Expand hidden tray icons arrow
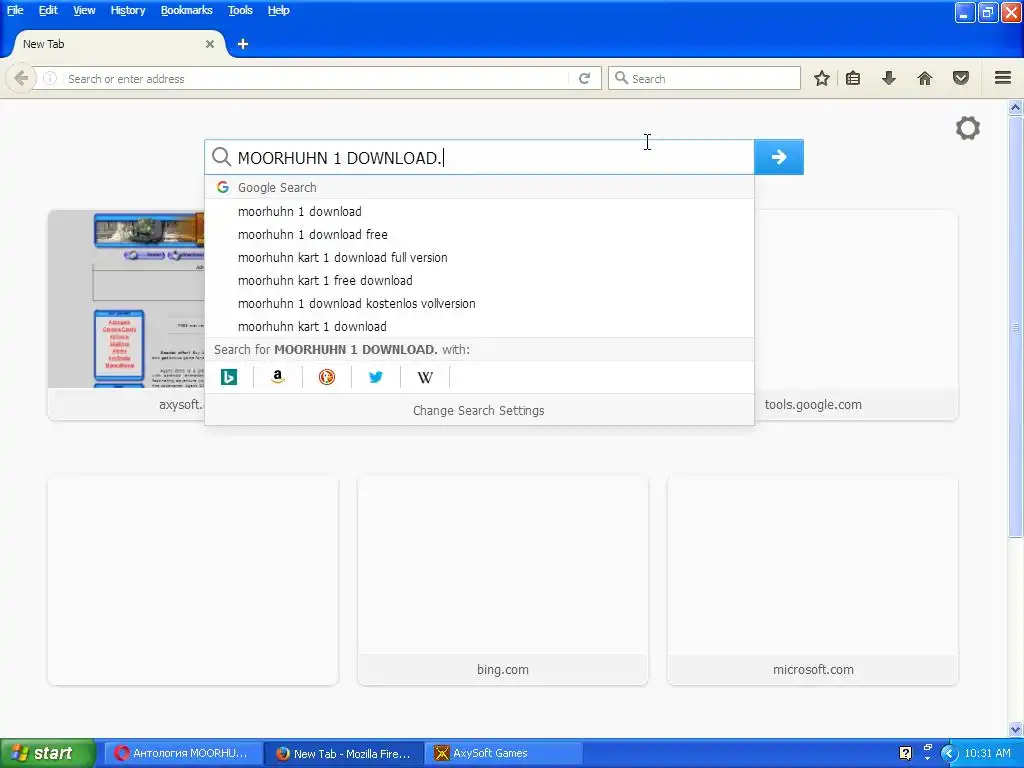The height and width of the screenshot is (768, 1024). click(x=949, y=753)
